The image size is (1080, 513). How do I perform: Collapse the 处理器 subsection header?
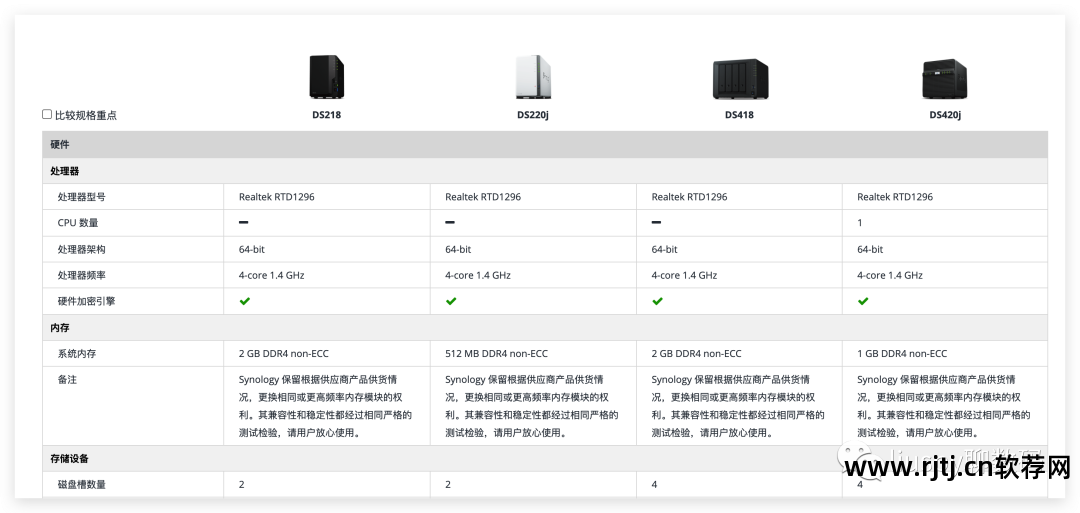(65, 171)
